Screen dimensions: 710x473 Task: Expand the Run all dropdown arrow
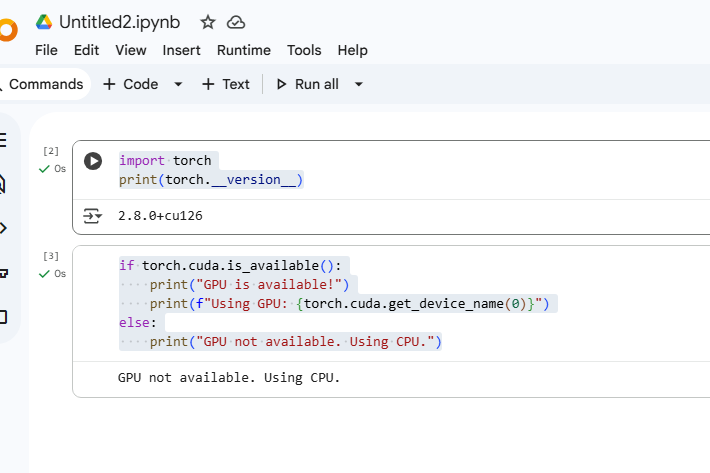coord(359,84)
